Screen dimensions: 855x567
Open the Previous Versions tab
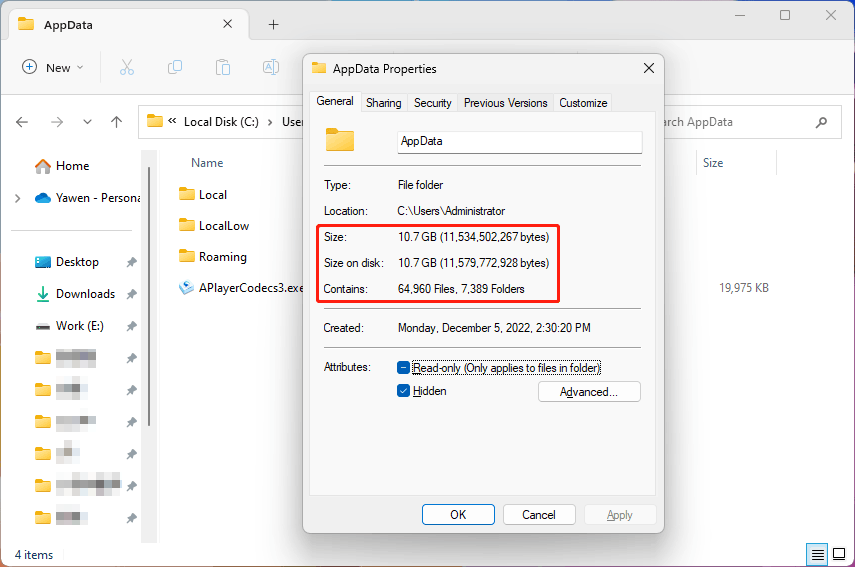tap(505, 102)
